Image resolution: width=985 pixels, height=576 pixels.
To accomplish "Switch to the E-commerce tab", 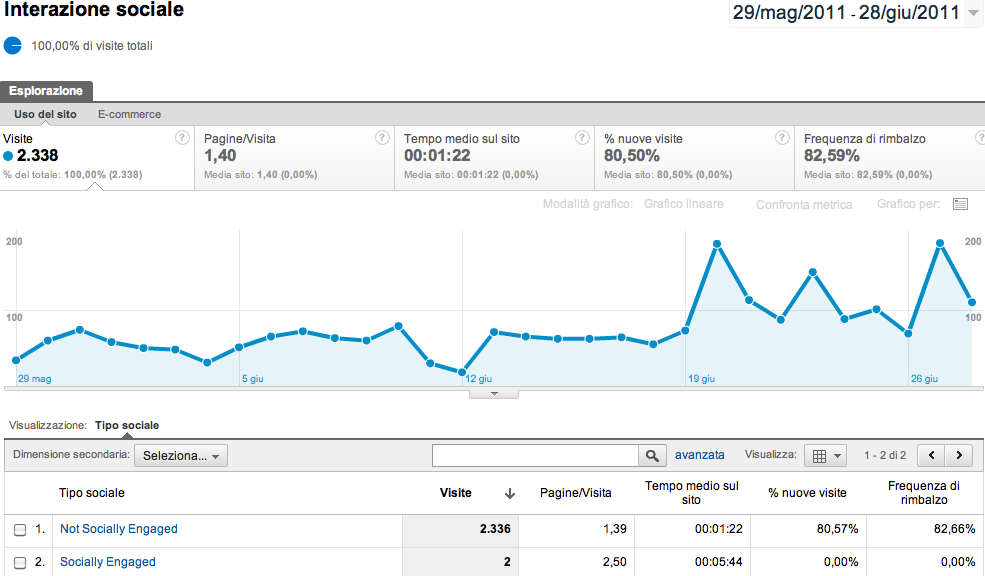I will (128, 114).
